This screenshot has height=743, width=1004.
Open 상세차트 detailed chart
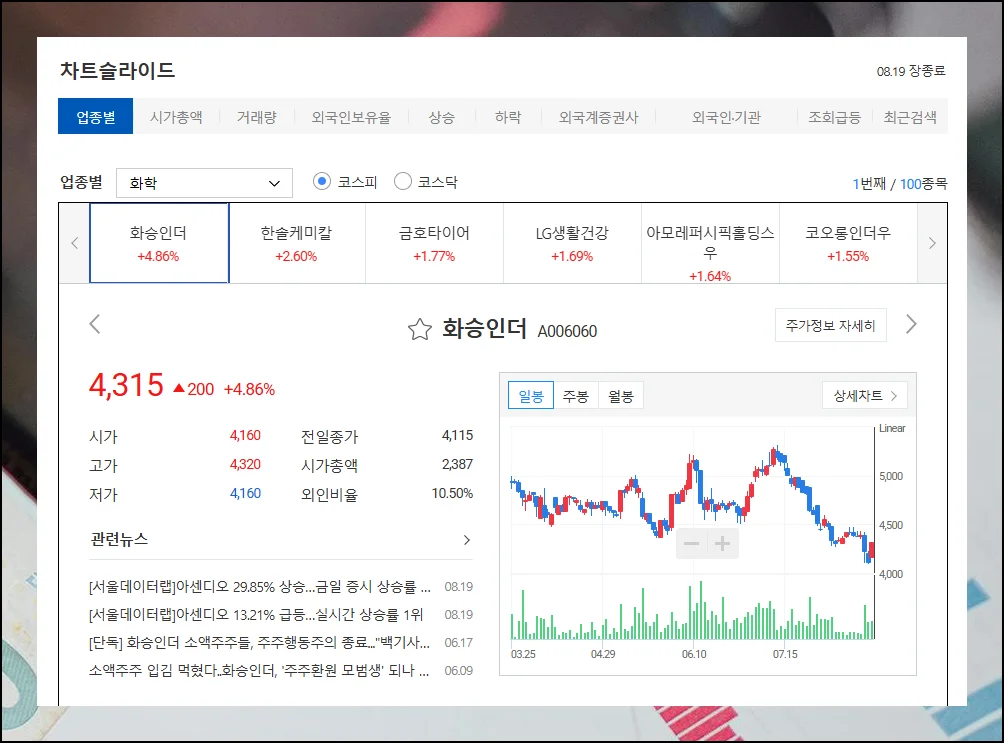coord(864,396)
